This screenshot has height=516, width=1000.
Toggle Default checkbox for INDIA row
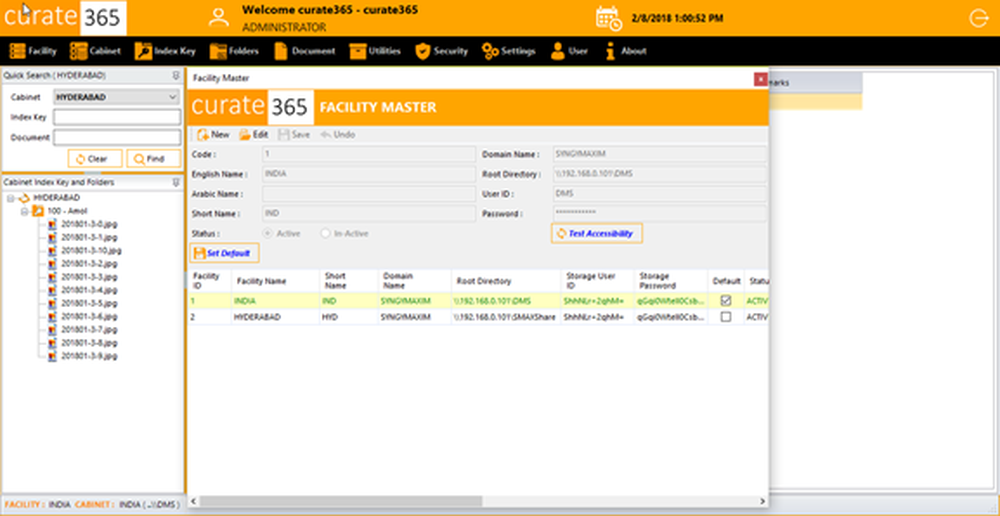tap(726, 300)
